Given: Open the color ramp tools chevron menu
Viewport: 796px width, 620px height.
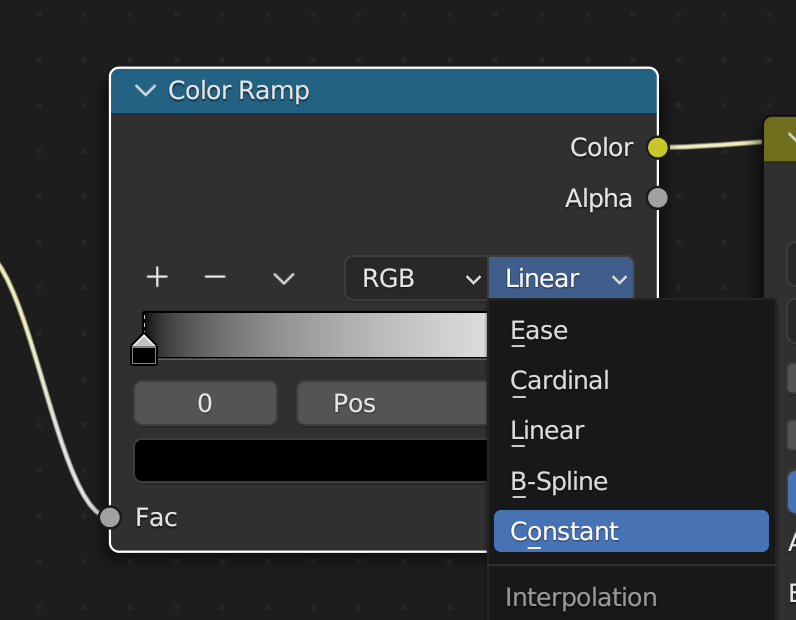Looking at the screenshot, I should click(x=284, y=278).
